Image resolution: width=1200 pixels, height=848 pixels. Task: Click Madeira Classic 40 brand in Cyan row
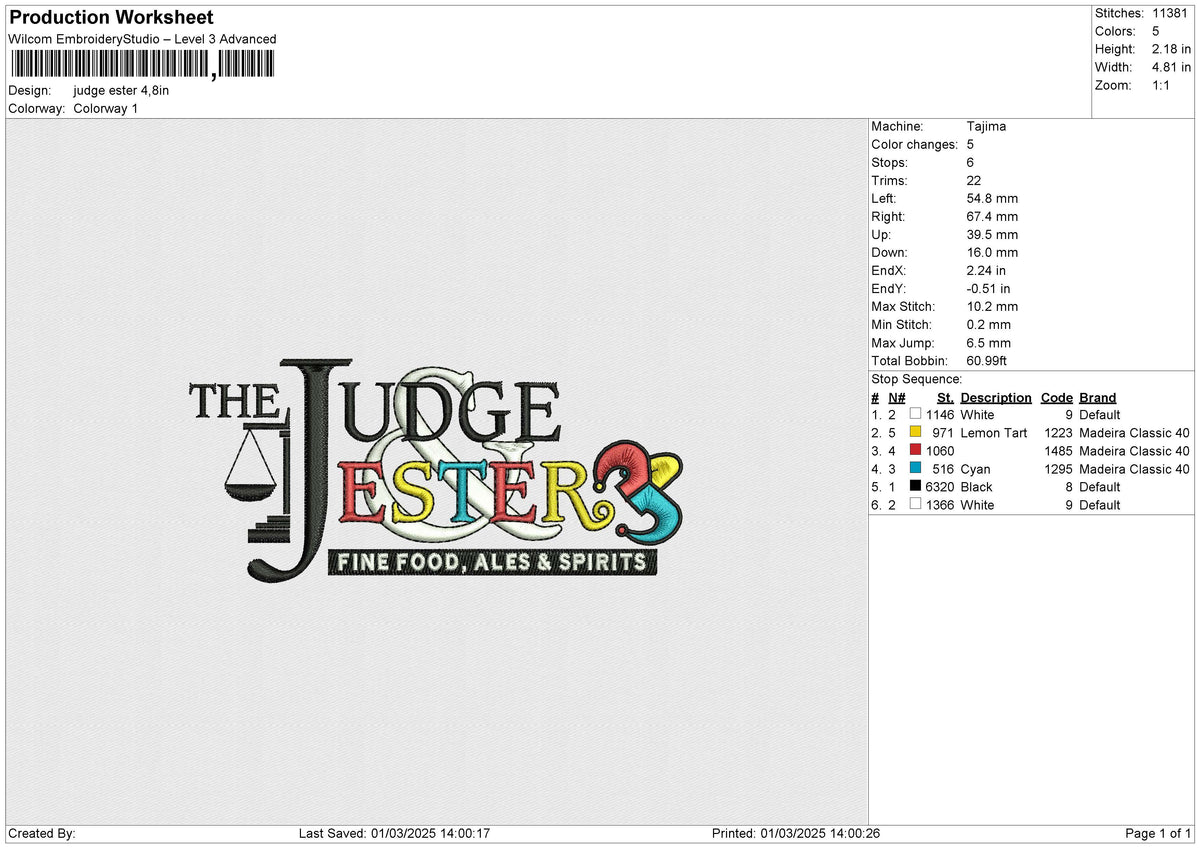pyautogui.click(x=1134, y=468)
